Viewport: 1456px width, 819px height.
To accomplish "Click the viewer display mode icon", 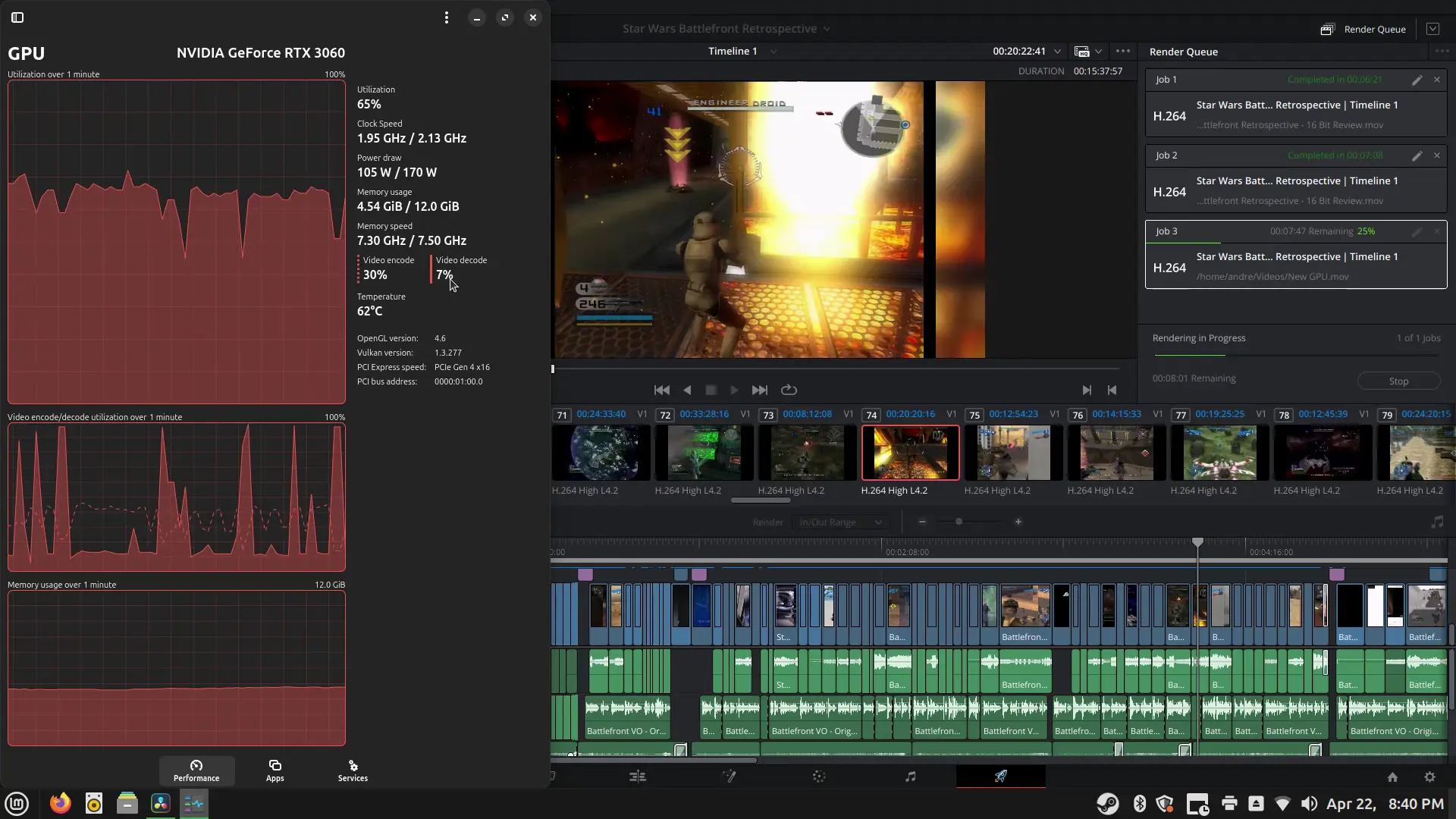I will (1082, 52).
